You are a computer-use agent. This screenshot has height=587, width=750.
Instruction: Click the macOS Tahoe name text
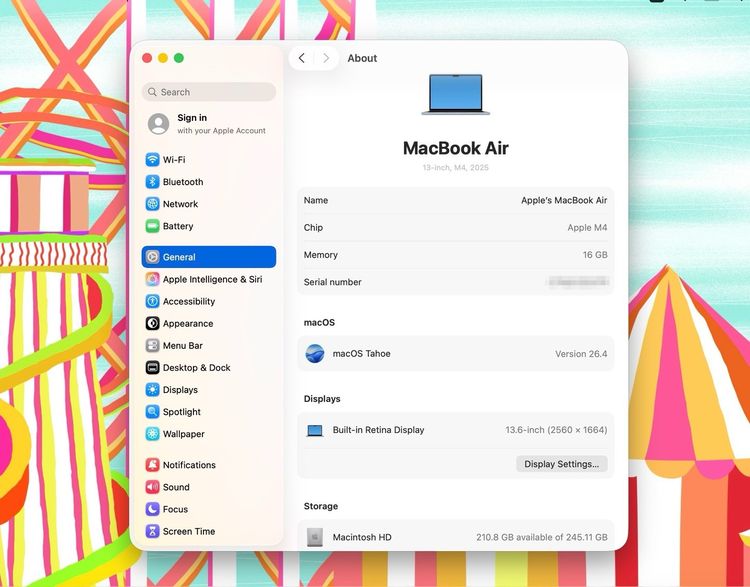click(362, 354)
